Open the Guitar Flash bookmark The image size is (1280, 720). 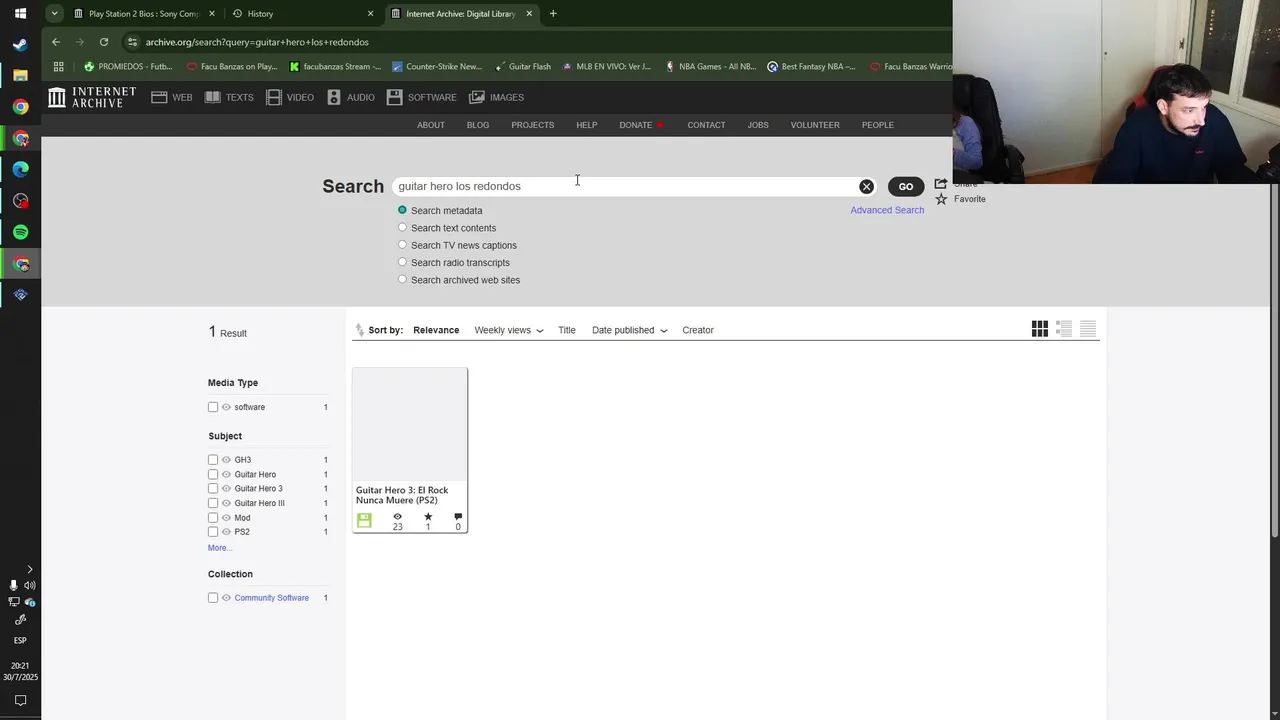(x=522, y=67)
